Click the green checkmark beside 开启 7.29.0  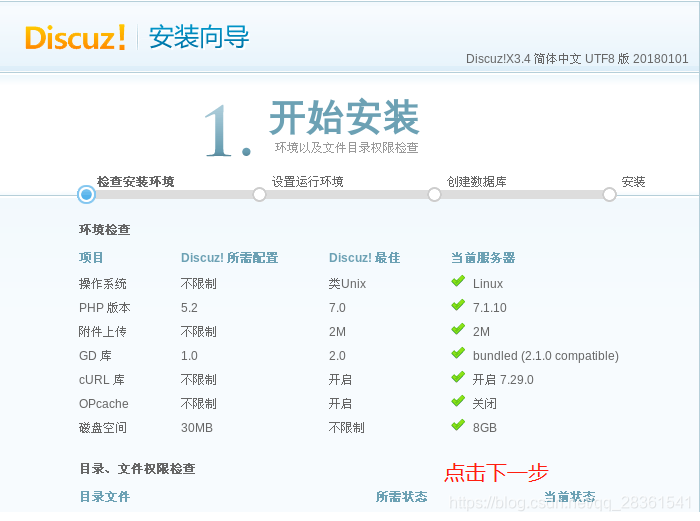point(458,378)
